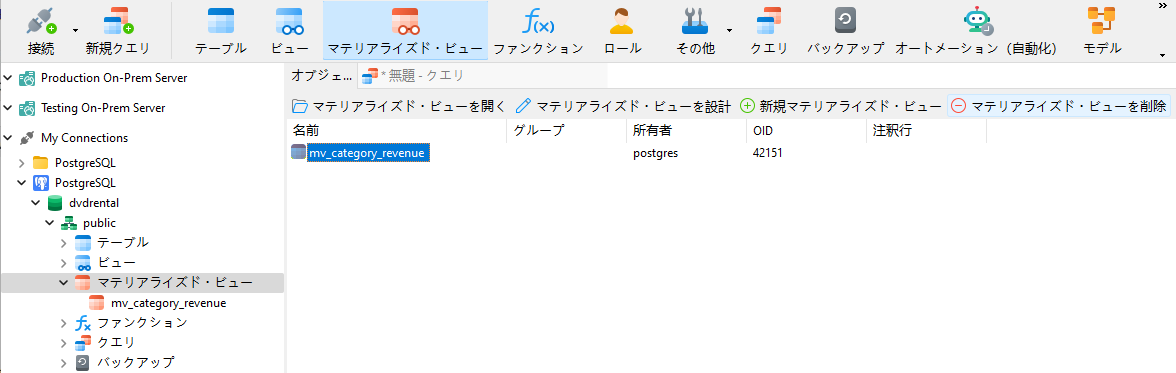Expand the テーブル tree node

click(64, 242)
